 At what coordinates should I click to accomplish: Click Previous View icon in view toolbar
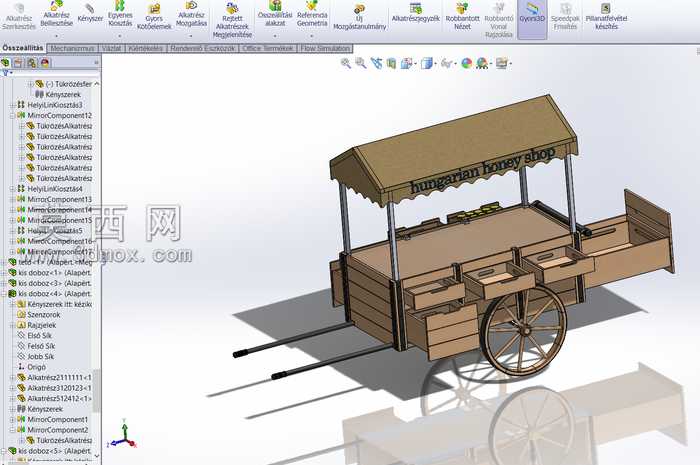click(376, 63)
